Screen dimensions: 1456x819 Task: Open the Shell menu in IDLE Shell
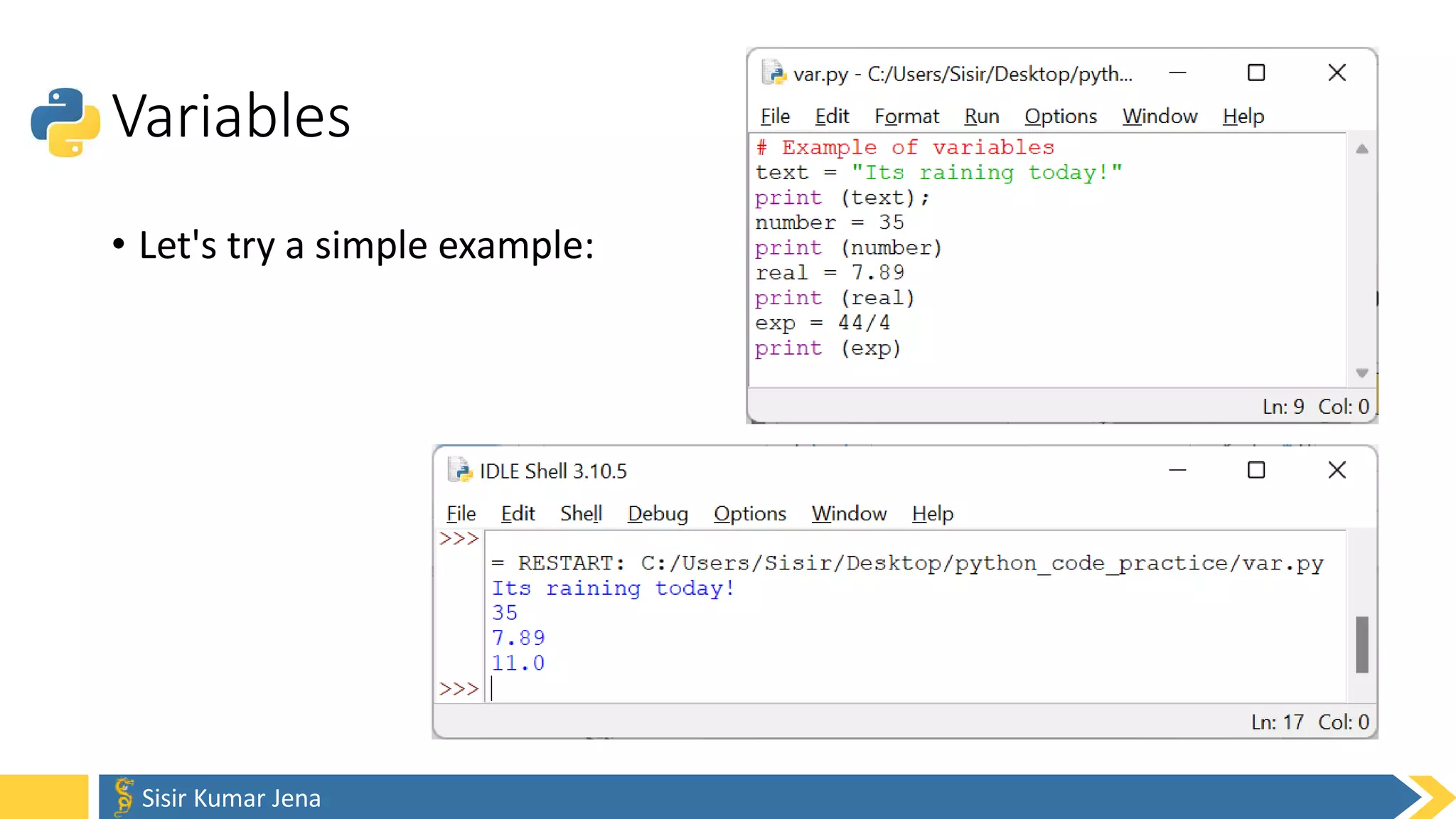581,514
